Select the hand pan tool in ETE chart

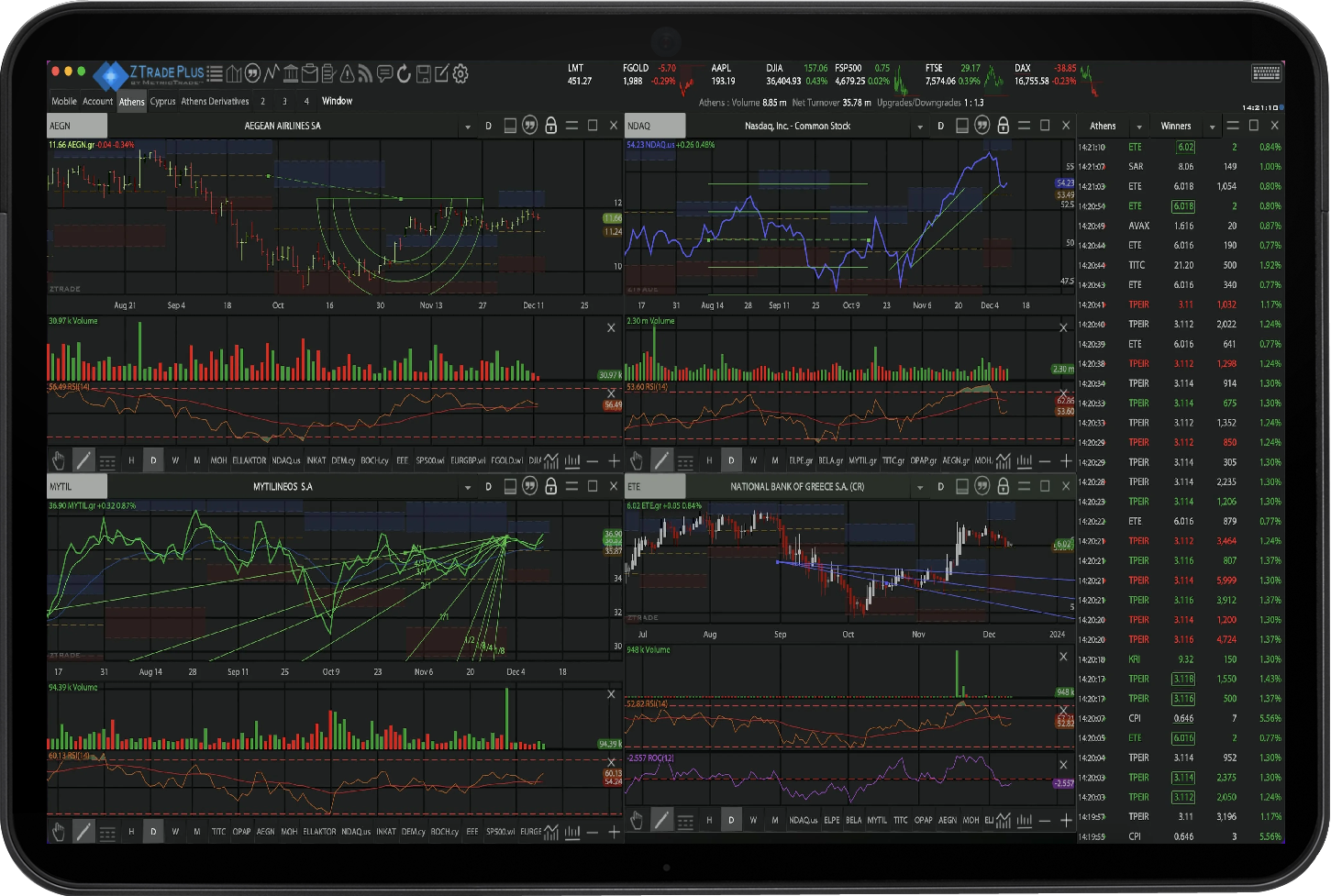(x=637, y=820)
